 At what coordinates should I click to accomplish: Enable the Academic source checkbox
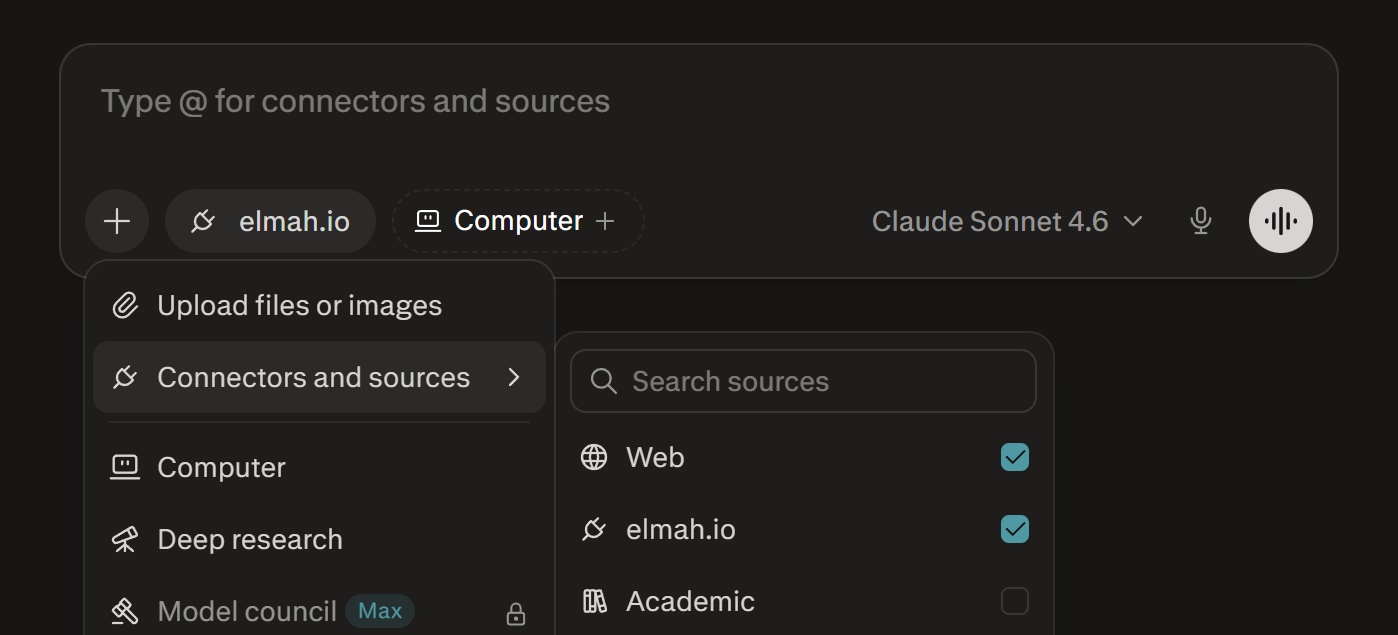click(1014, 601)
